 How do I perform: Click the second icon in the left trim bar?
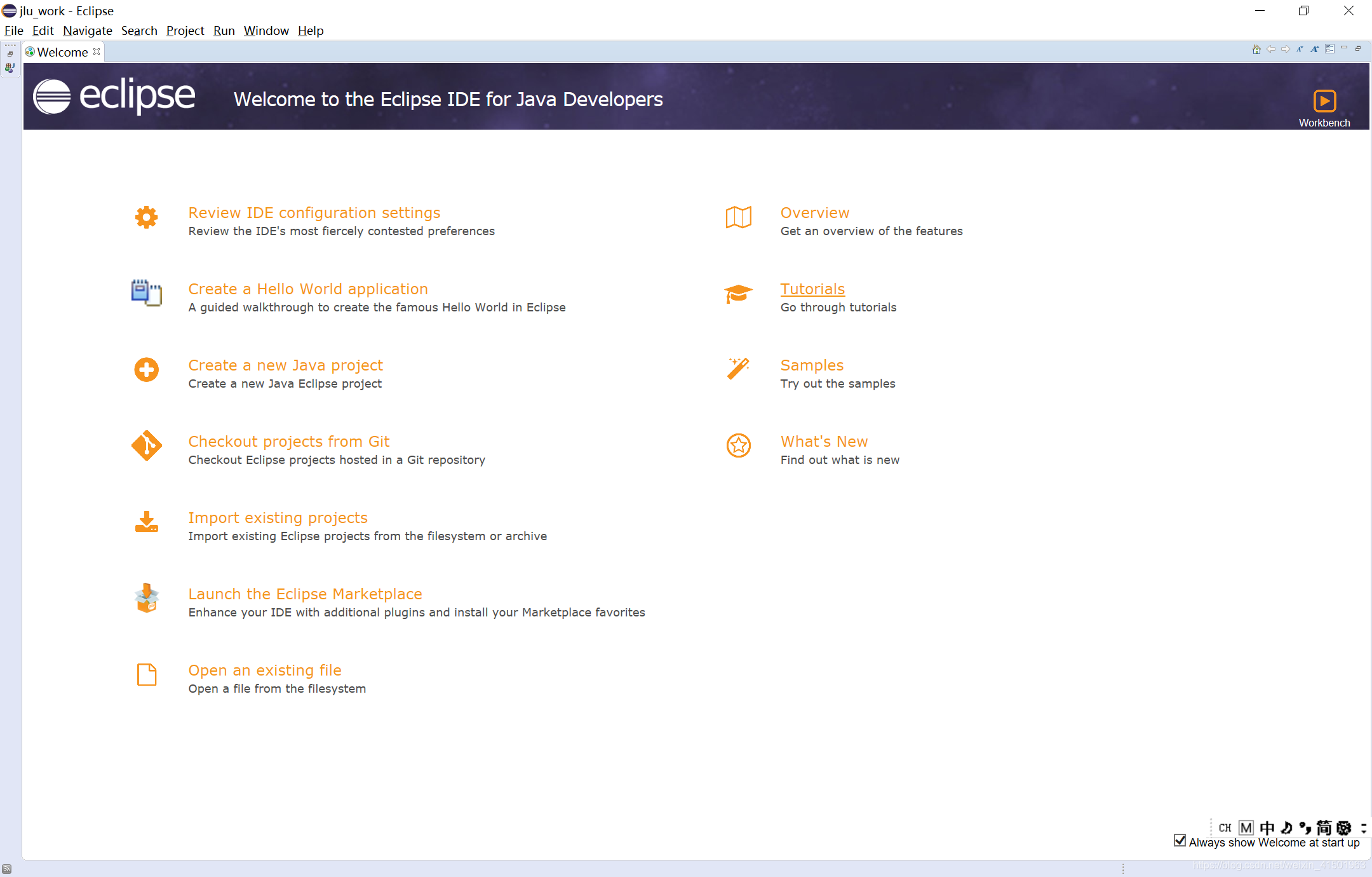(x=10, y=67)
